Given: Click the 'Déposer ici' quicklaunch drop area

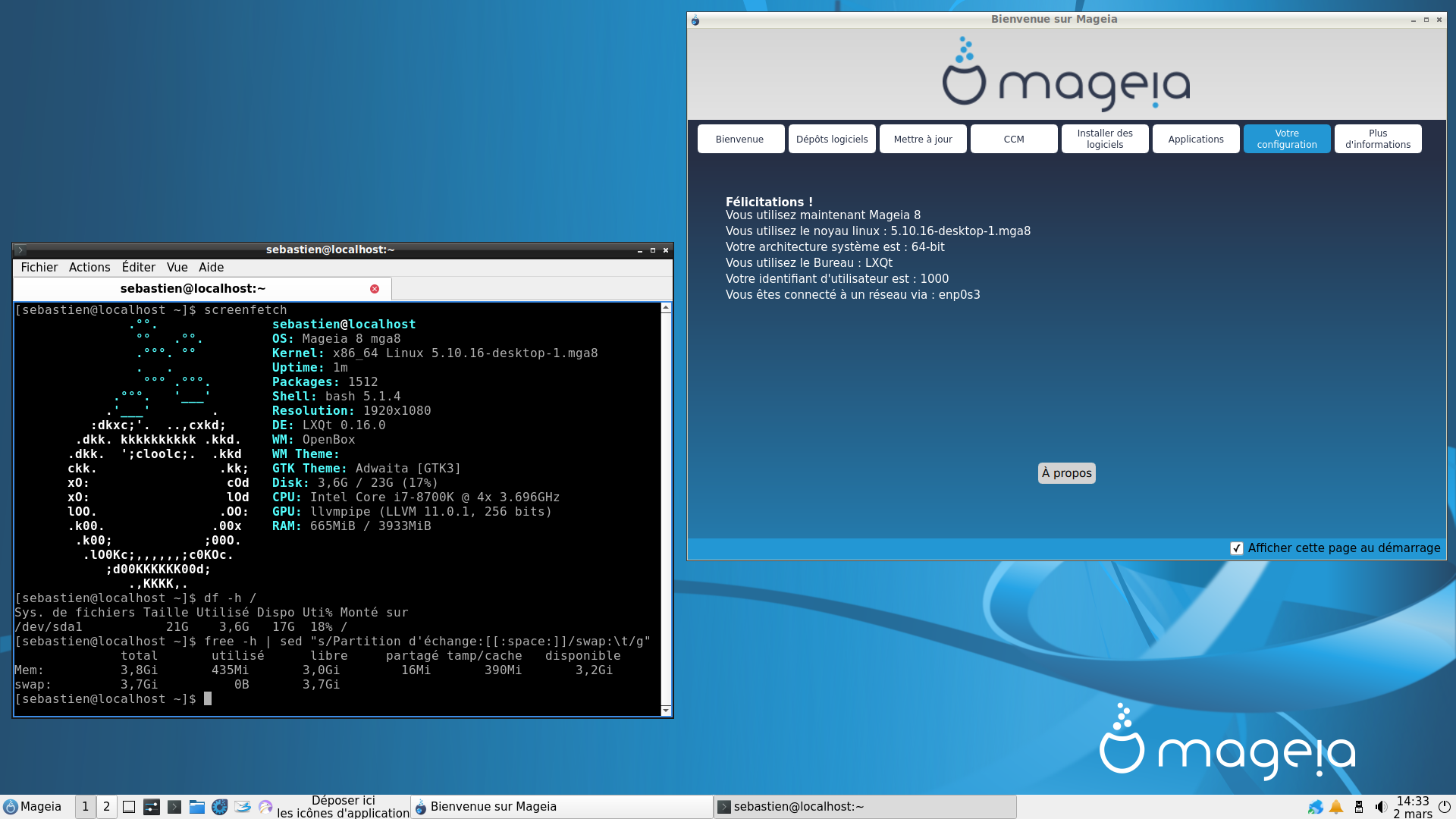Looking at the screenshot, I should [x=344, y=807].
